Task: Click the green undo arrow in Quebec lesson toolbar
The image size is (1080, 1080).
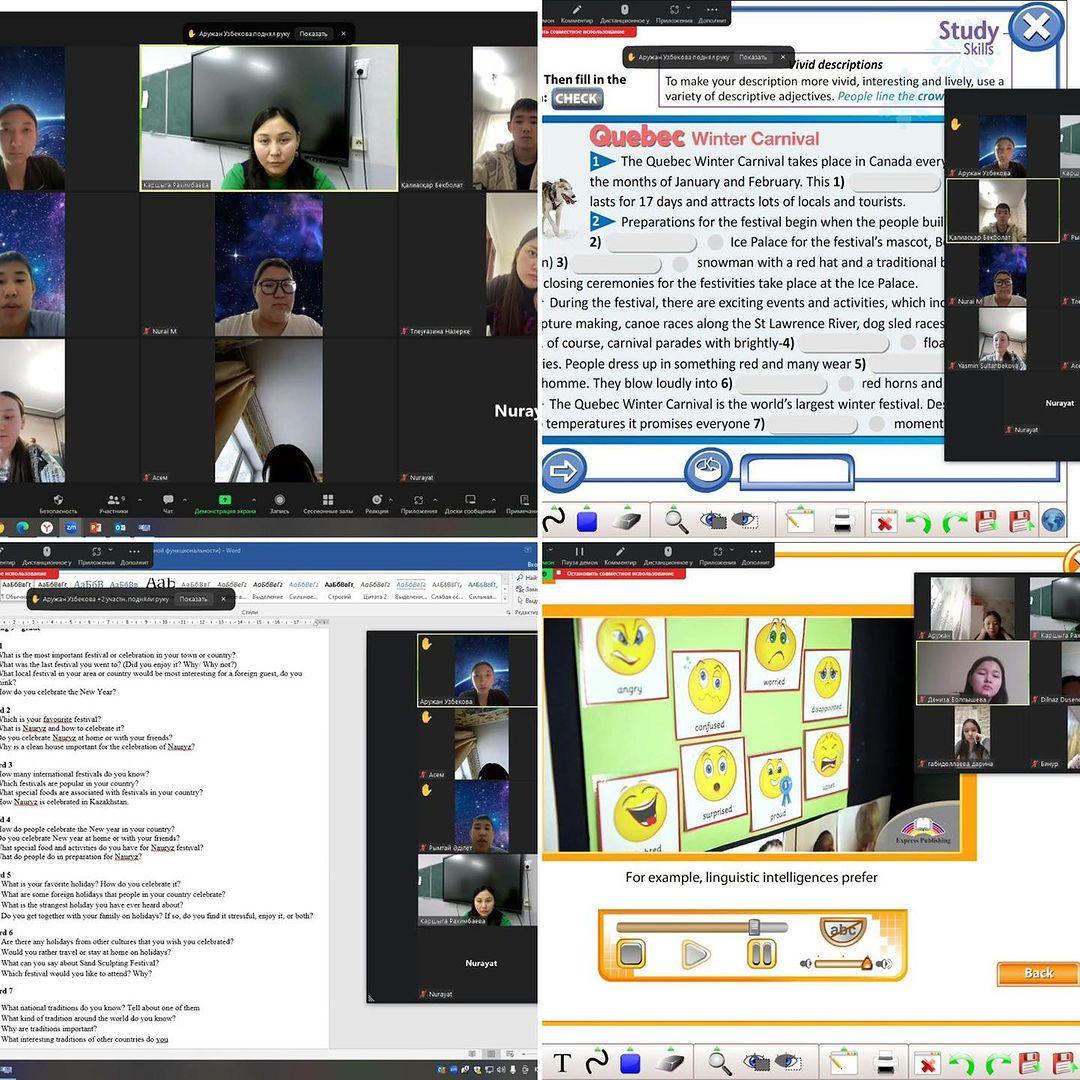Action: pos(918,522)
